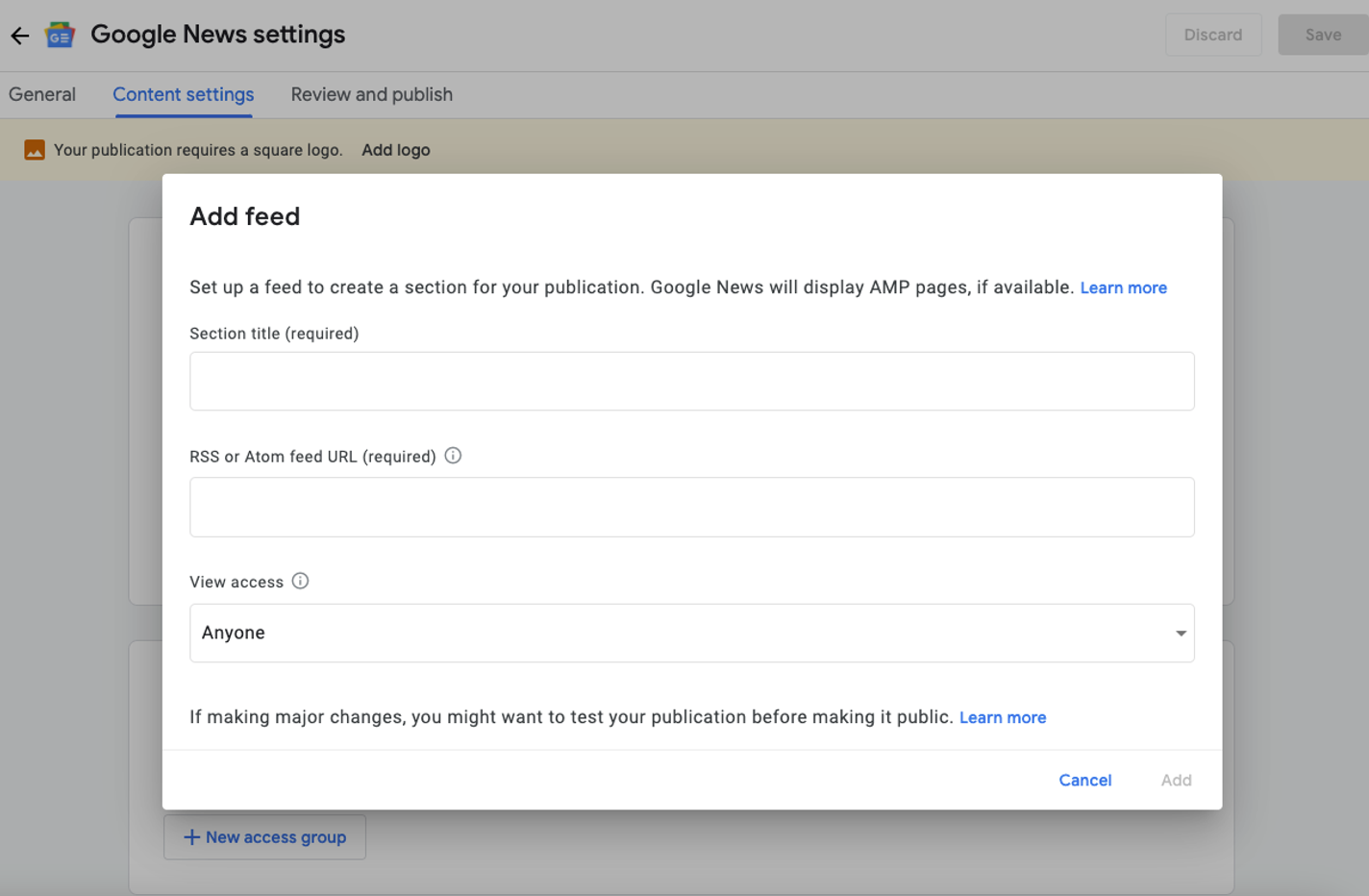Click the Google News publisher logo icon
Image resolution: width=1369 pixels, height=896 pixels.
(59, 35)
